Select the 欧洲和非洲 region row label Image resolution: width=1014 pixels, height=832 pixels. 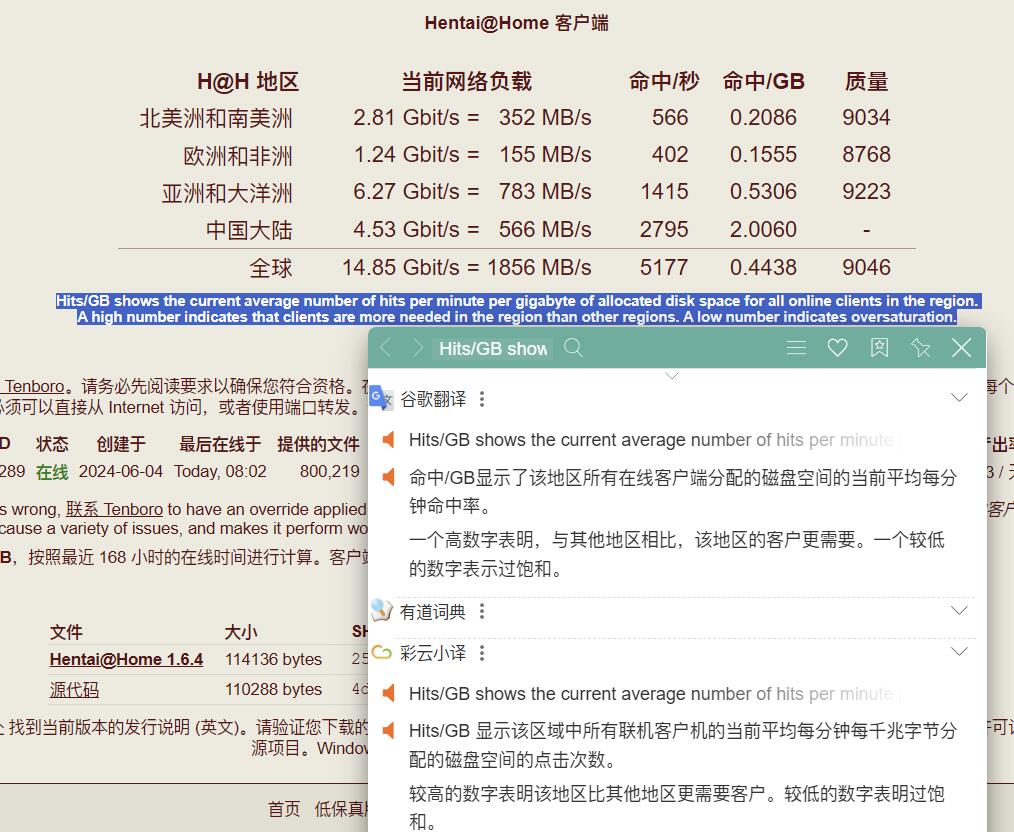238,156
